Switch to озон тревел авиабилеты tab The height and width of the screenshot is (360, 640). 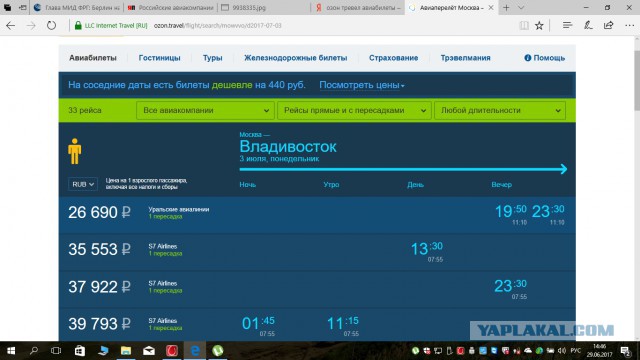pos(358,7)
